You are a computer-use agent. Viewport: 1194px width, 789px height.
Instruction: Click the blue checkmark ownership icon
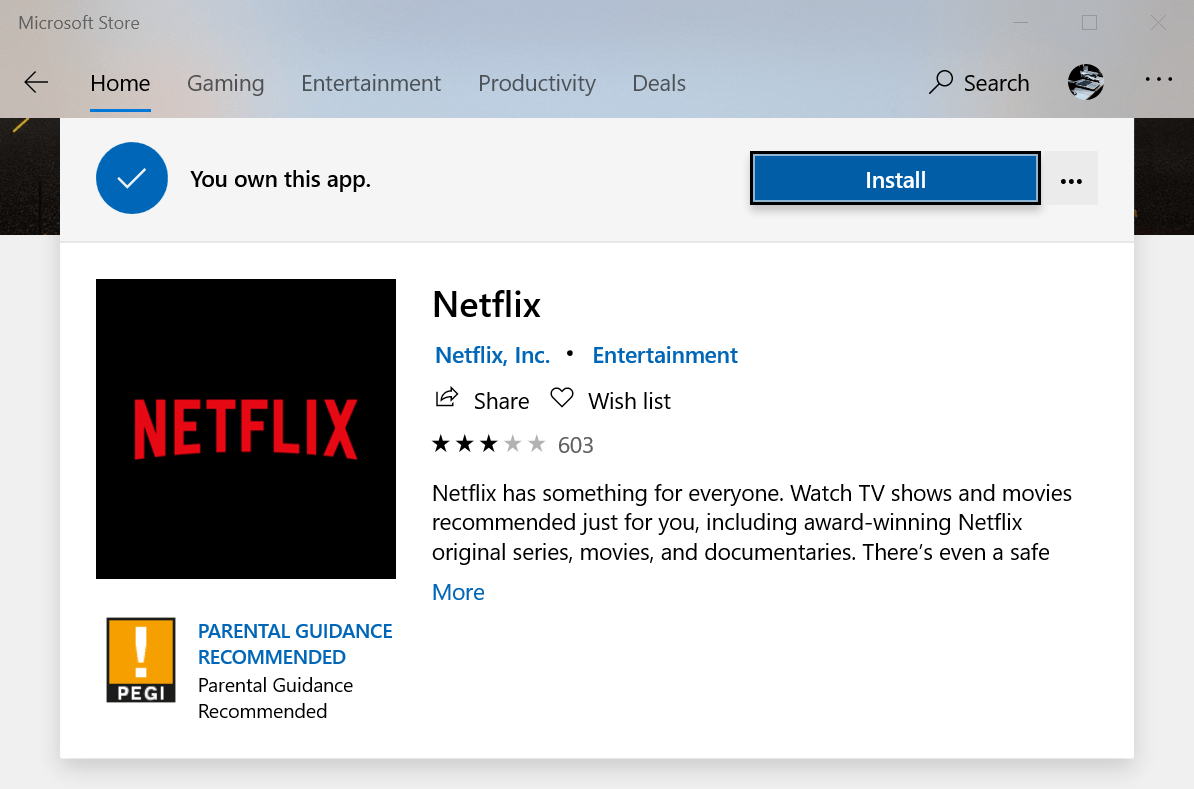[x=132, y=178]
